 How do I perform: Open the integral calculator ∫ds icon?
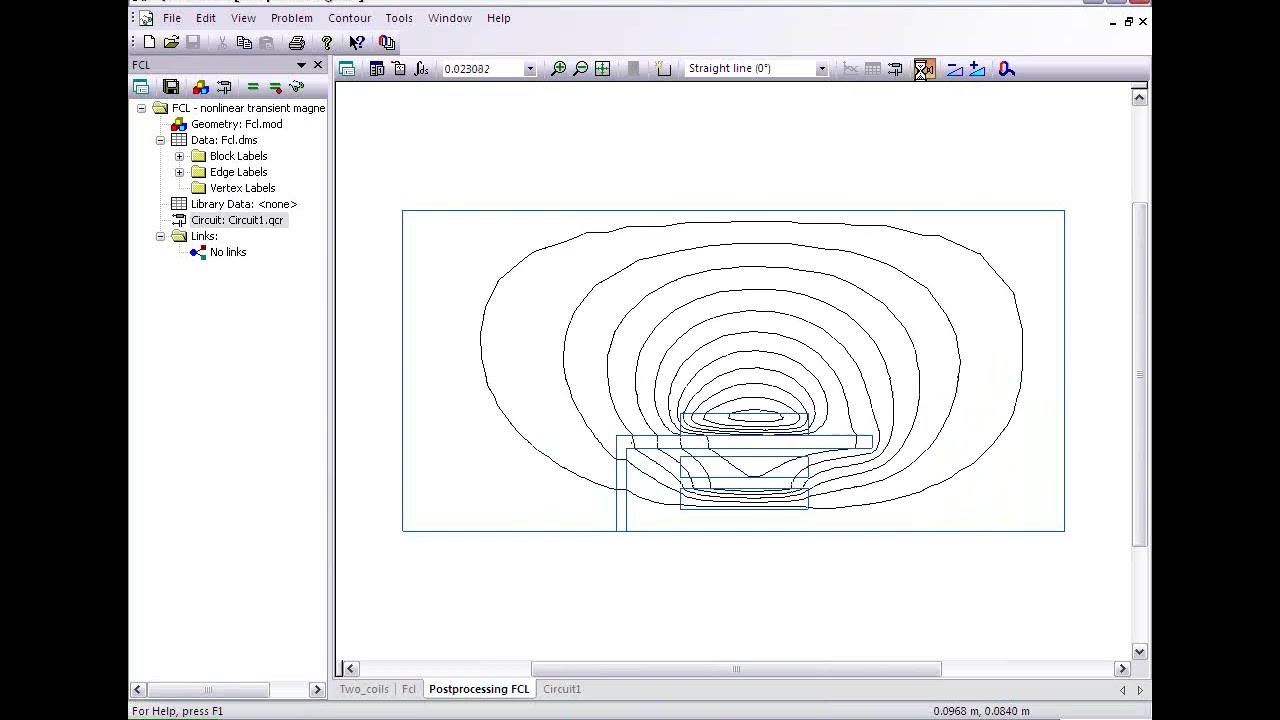tap(421, 68)
